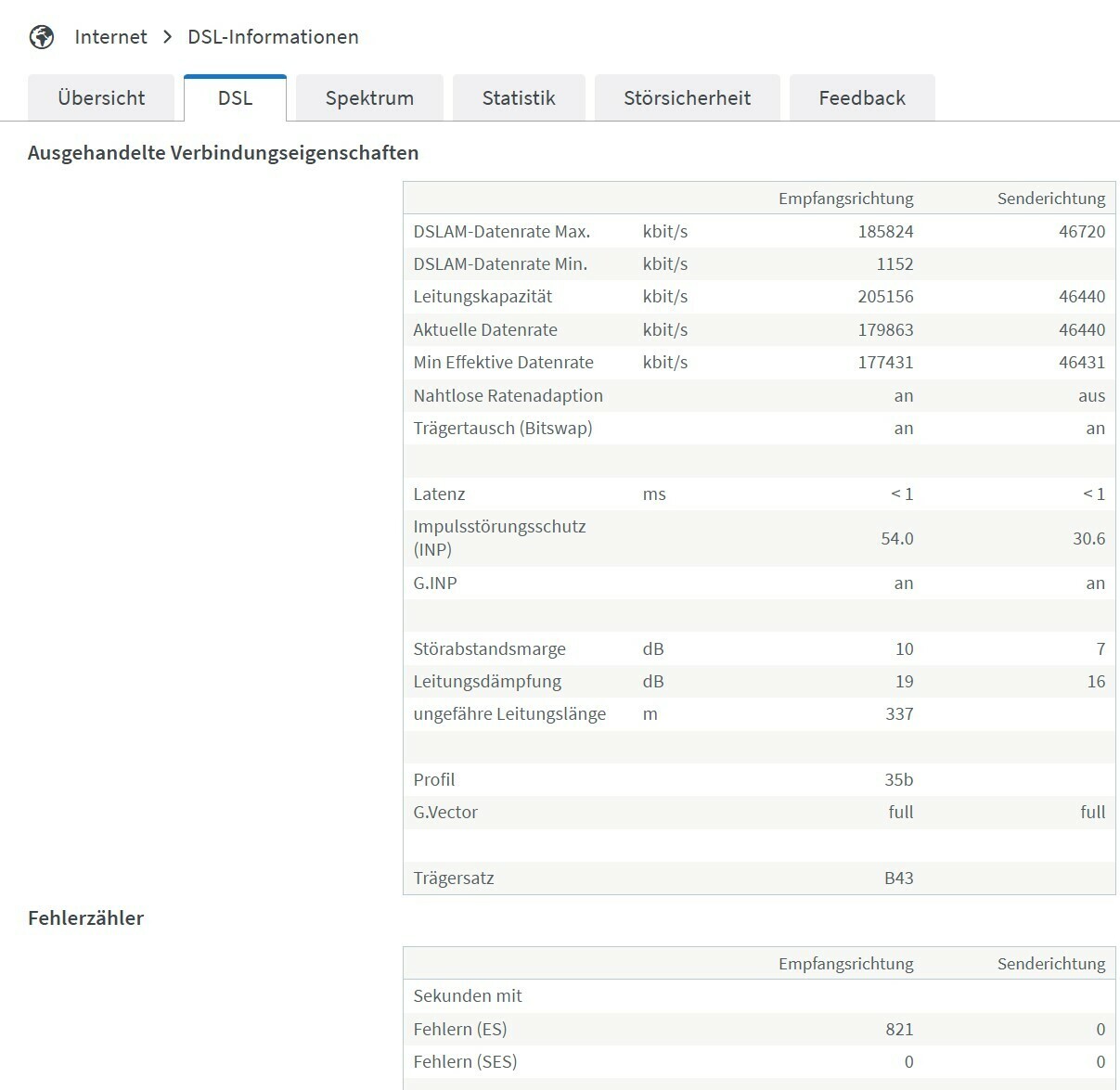Click the G.INP row label
1120x1090 pixels.
pyautogui.click(x=435, y=583)
